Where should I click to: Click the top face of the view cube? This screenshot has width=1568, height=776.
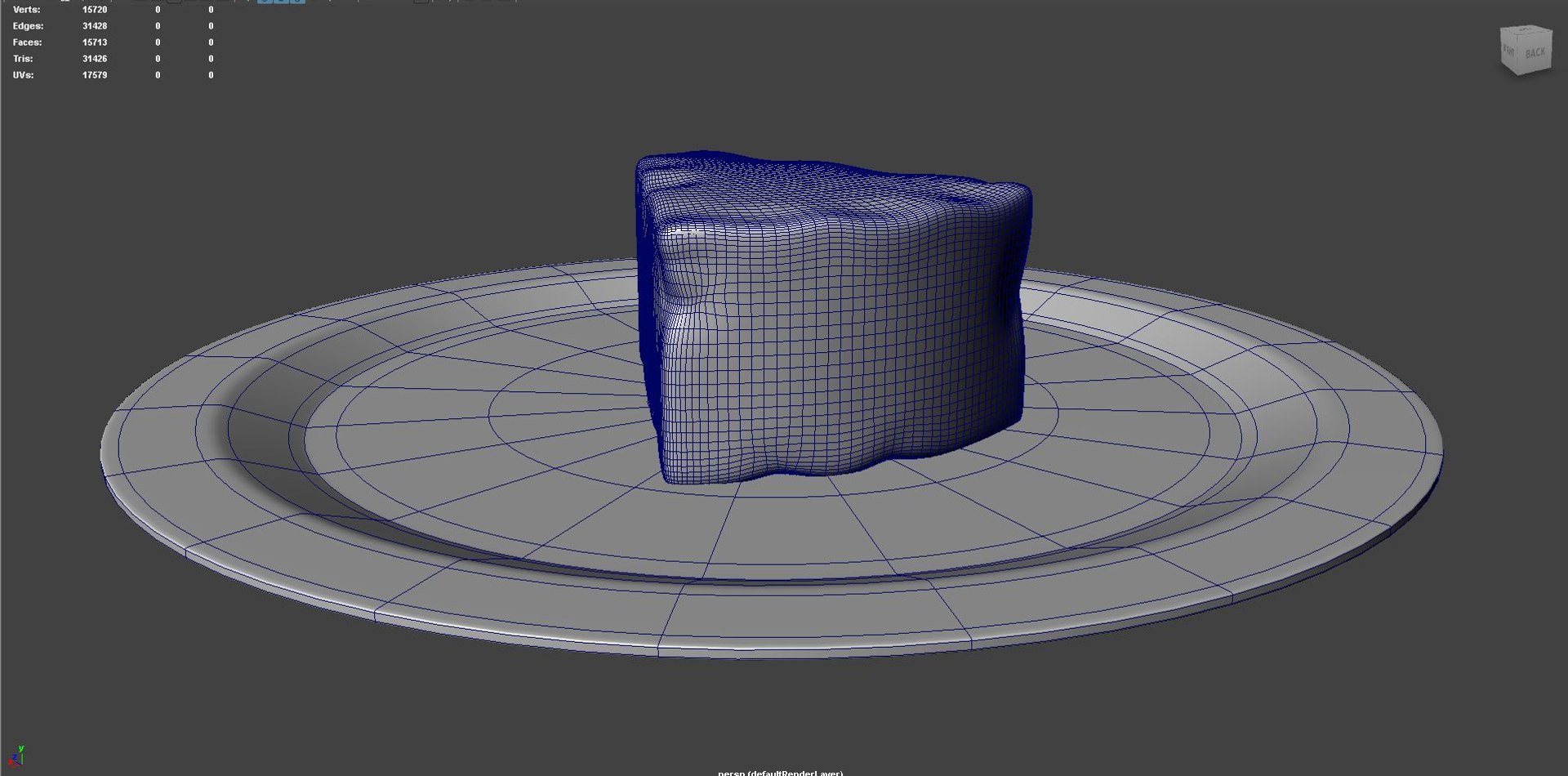(x=1525, y=31)
